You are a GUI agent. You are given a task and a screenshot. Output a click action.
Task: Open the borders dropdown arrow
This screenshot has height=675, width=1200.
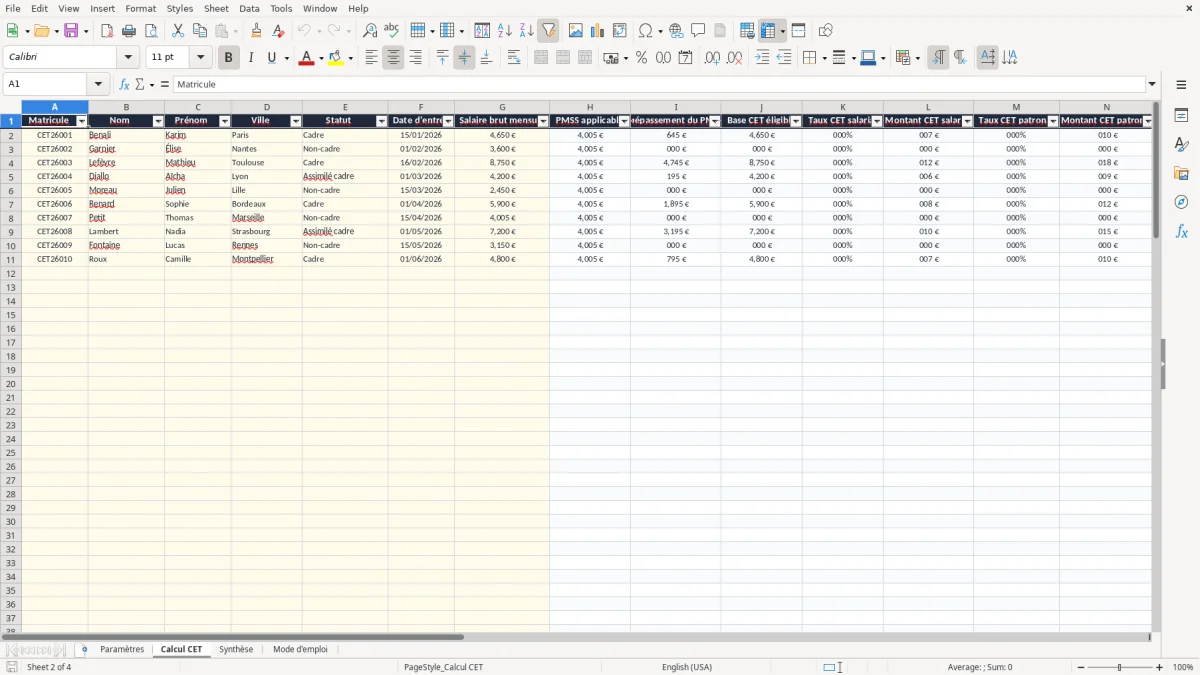click(x=823, y=58)
